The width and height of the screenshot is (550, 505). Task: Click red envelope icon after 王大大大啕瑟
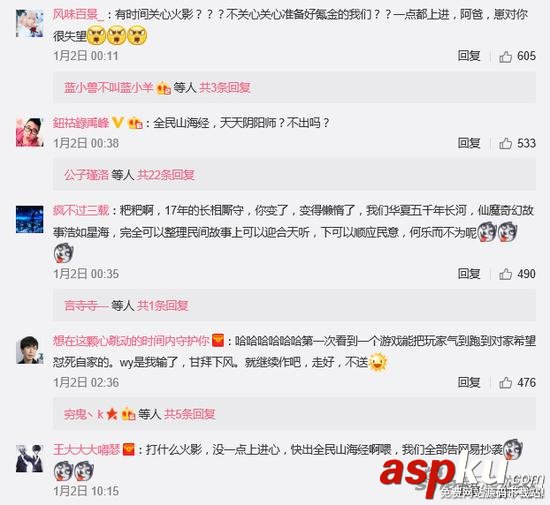click(x=129, y=450)
